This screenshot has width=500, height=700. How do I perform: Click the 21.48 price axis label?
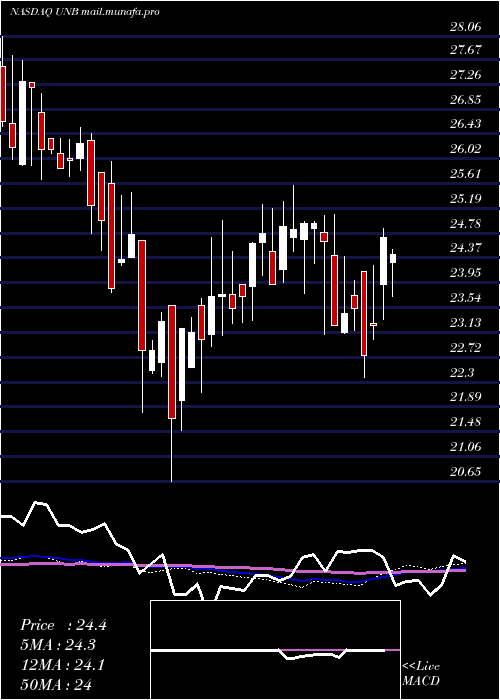[x=466, y=421]
